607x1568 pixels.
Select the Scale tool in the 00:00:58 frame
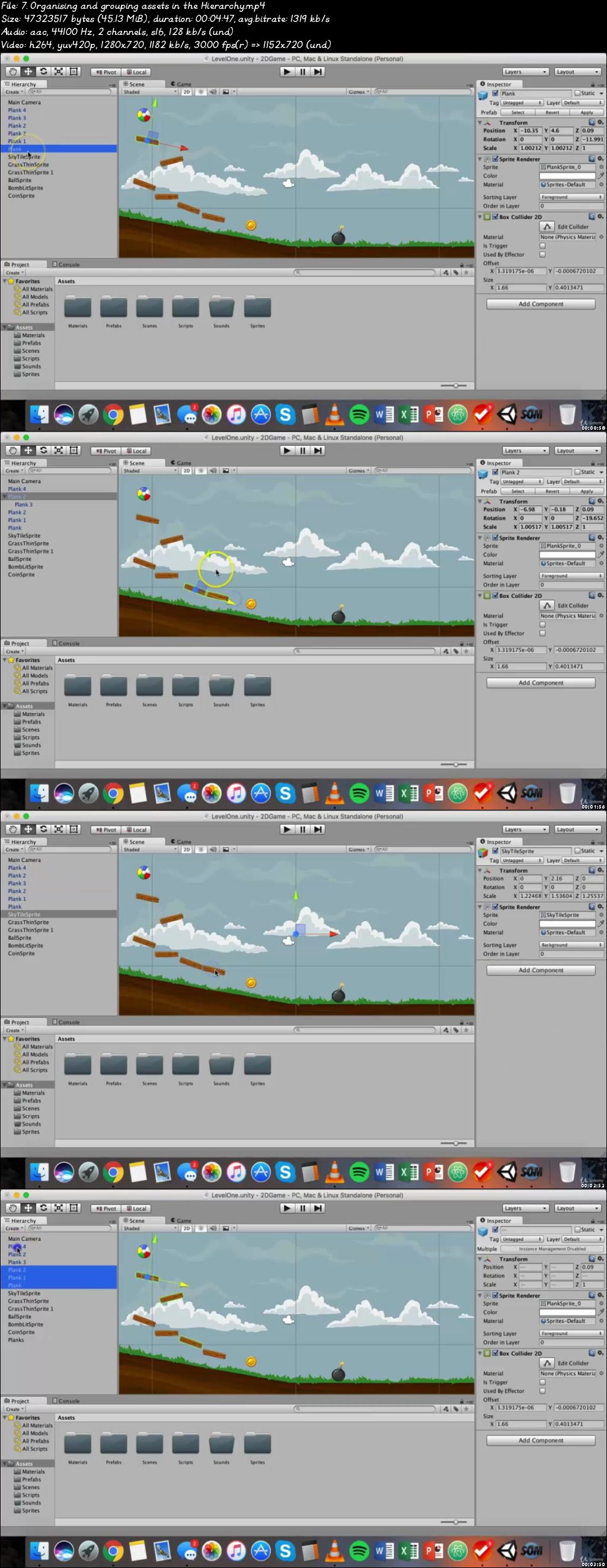[x=59, y=72]
